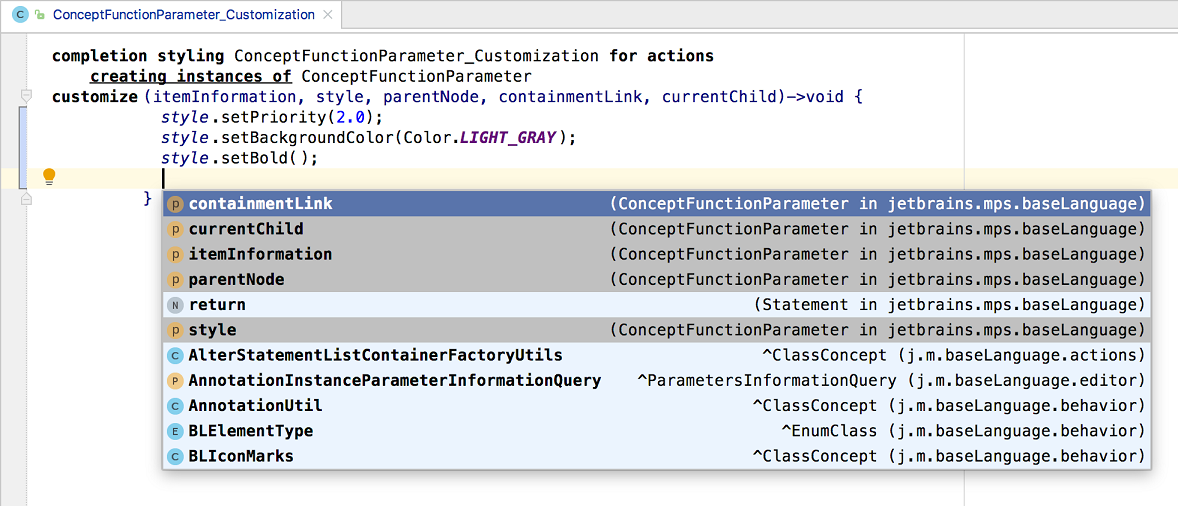
Task: Pick parentNode from the completion suggestions
Action: (236, 280)
